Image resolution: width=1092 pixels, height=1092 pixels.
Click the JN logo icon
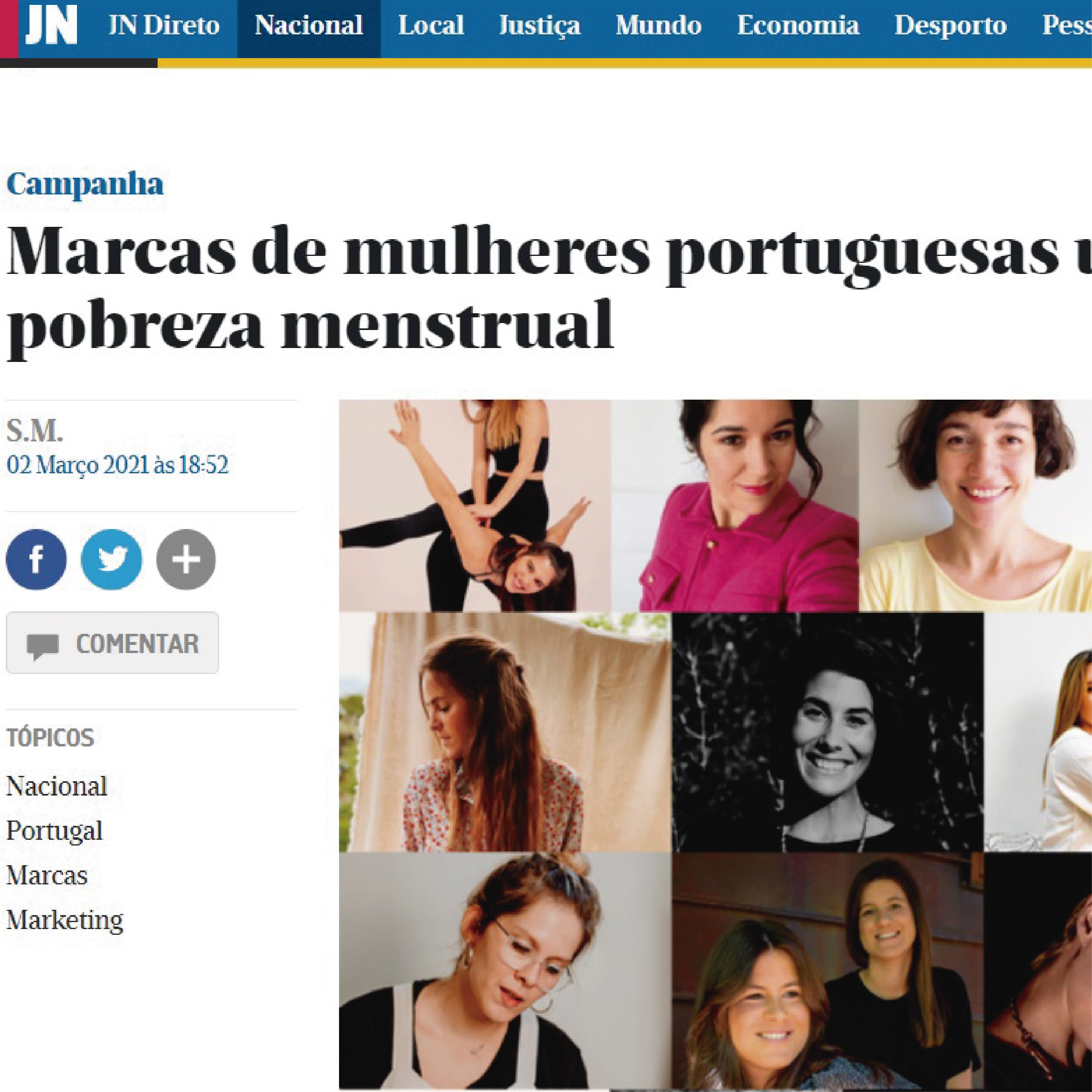[x=51, y=25]
